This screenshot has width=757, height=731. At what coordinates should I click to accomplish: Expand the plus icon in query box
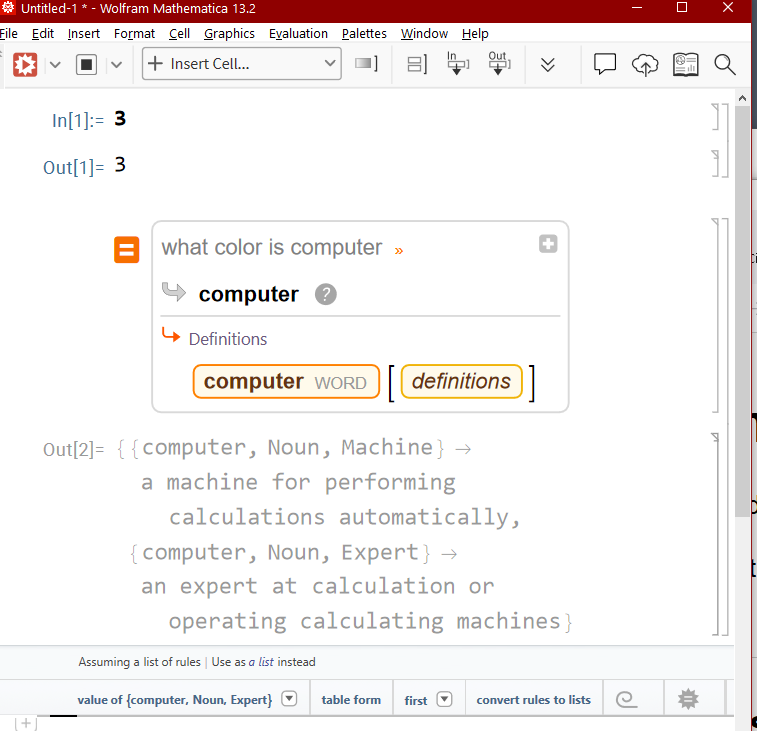click(x=548, y=244)
